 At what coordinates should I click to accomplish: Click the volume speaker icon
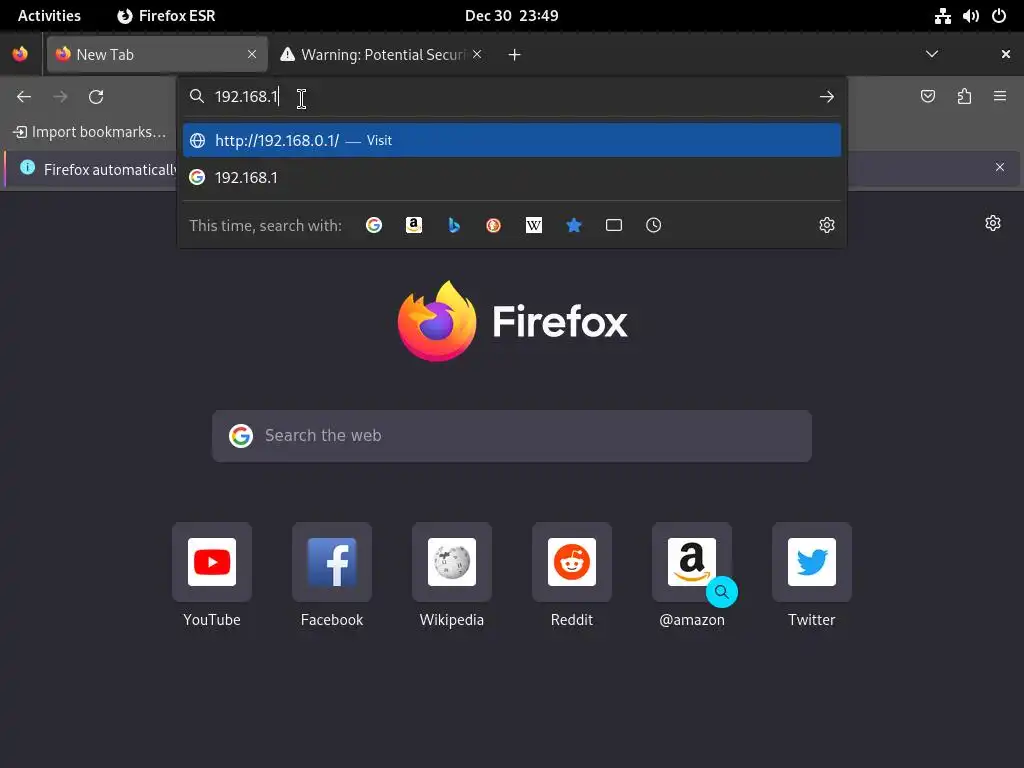tap(971, 16)
